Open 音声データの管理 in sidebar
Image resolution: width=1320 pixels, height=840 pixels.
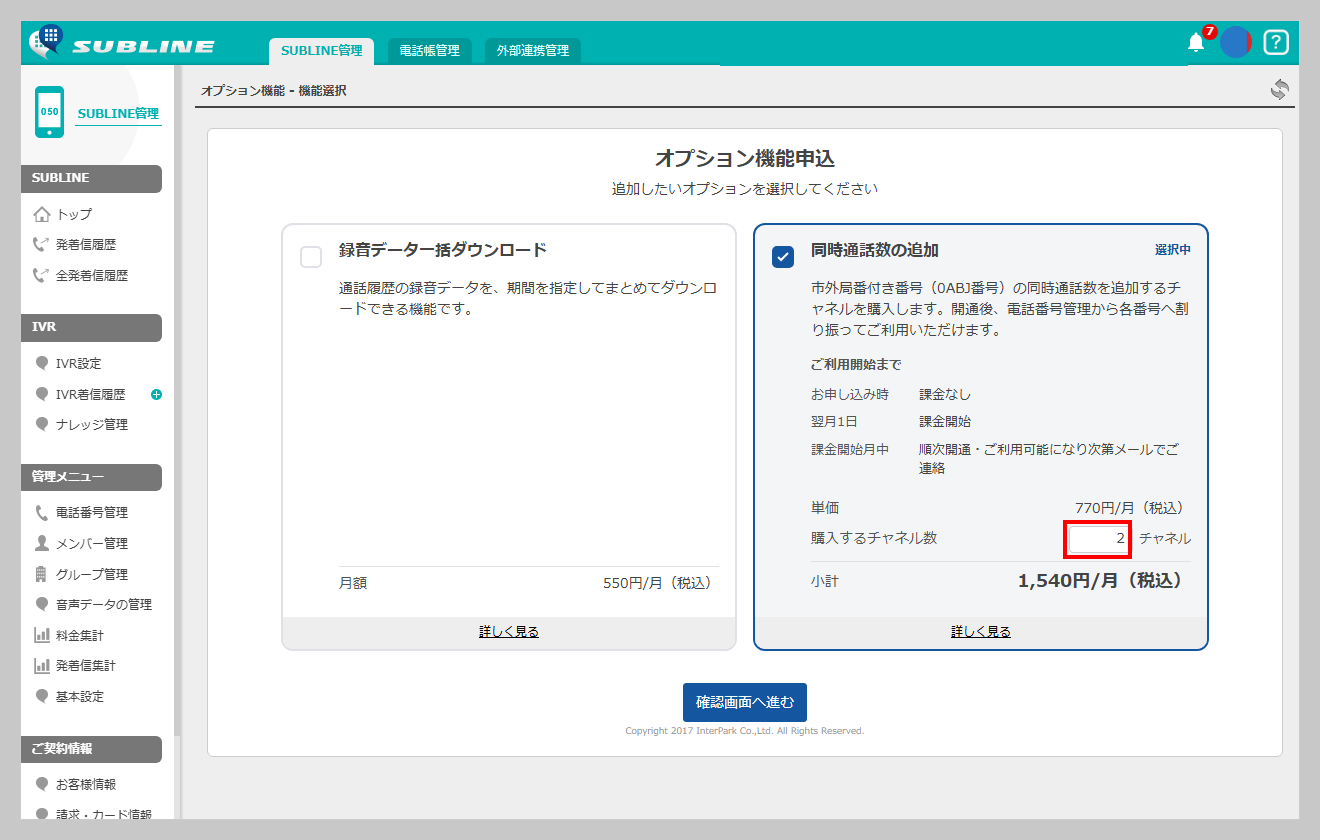point(104,604)
